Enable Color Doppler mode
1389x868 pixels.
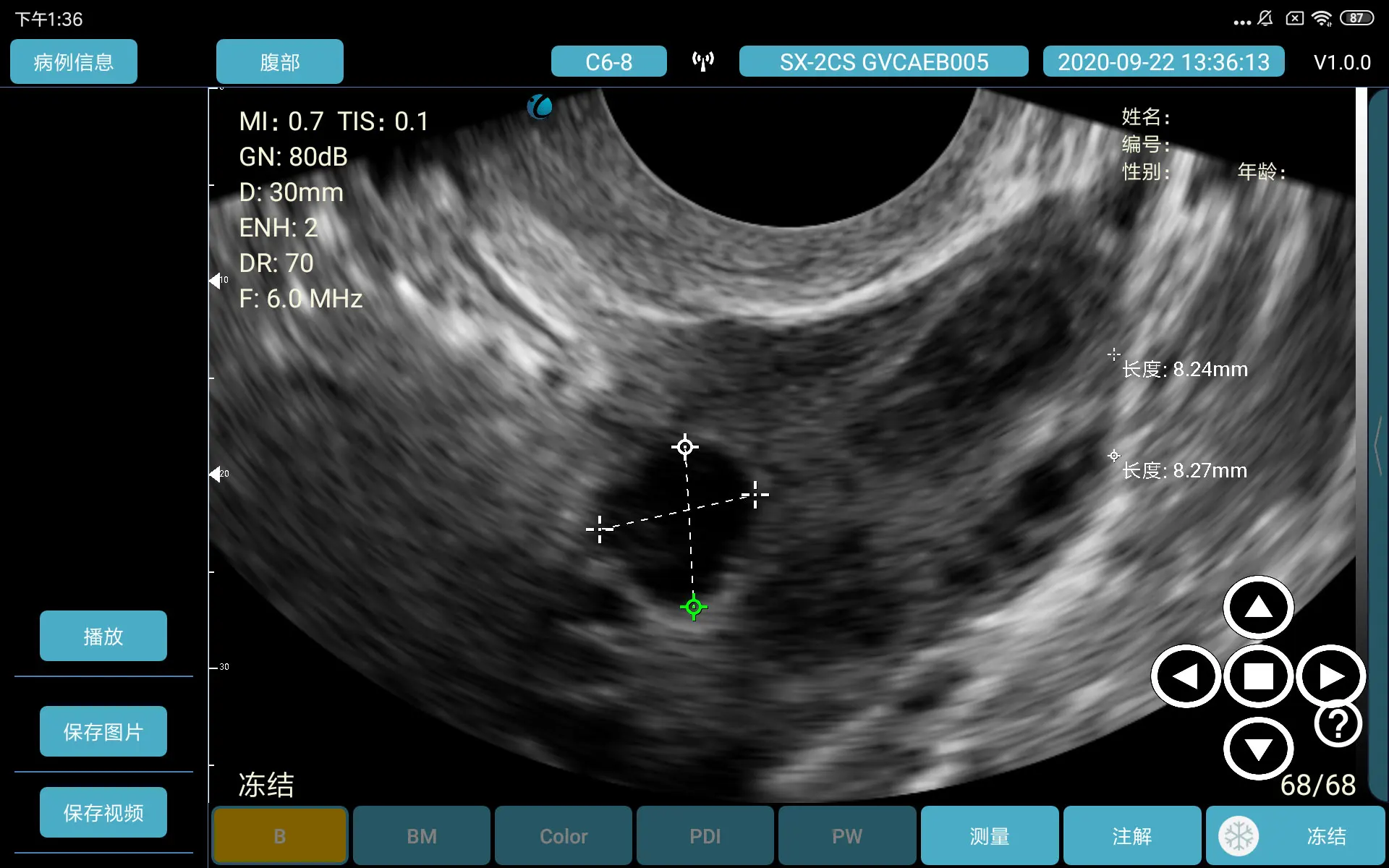563,835
